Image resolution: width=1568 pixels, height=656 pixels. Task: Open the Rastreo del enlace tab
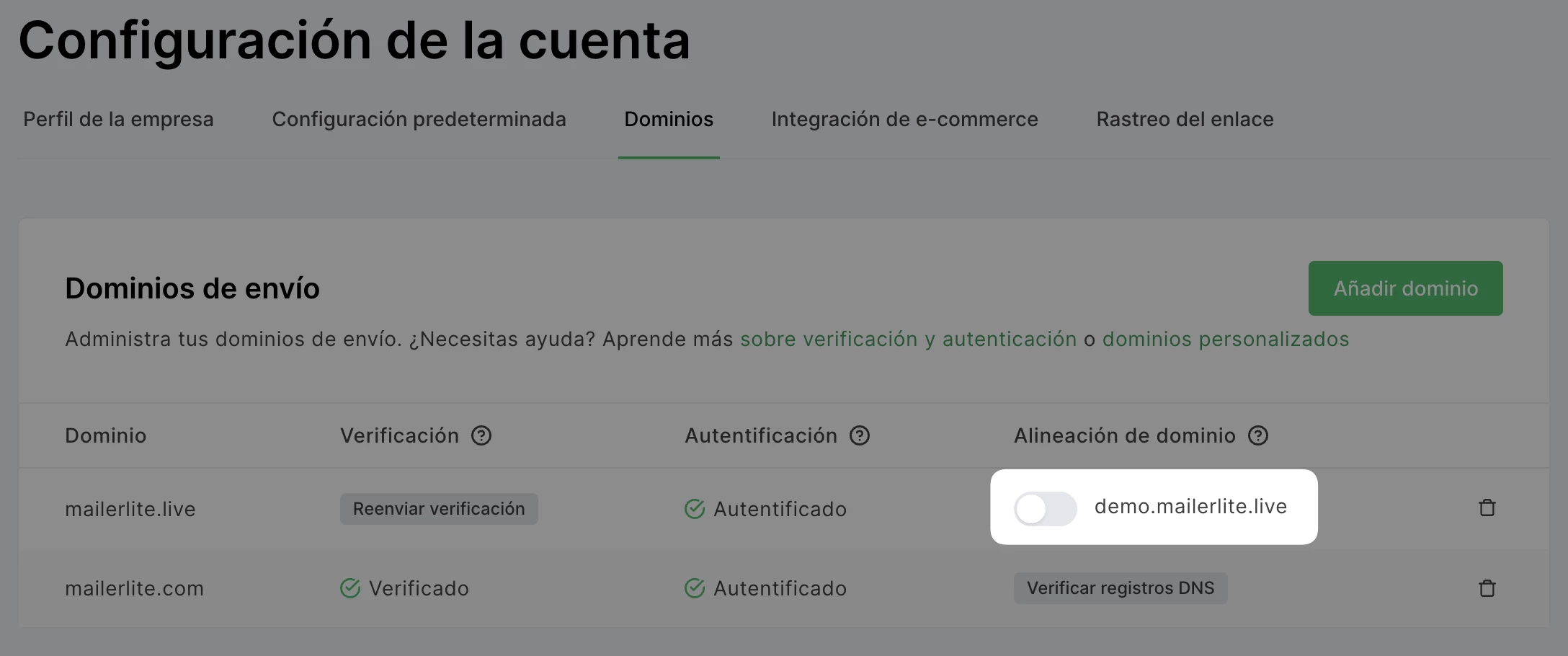[1185, 120]
